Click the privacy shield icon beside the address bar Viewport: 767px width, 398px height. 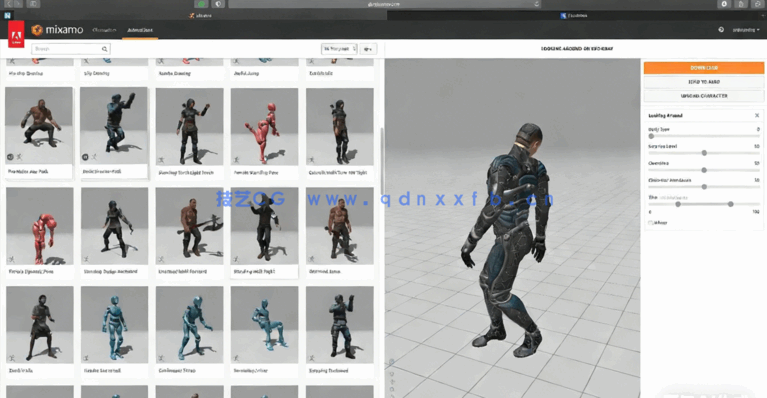click(x=218, y=4)
